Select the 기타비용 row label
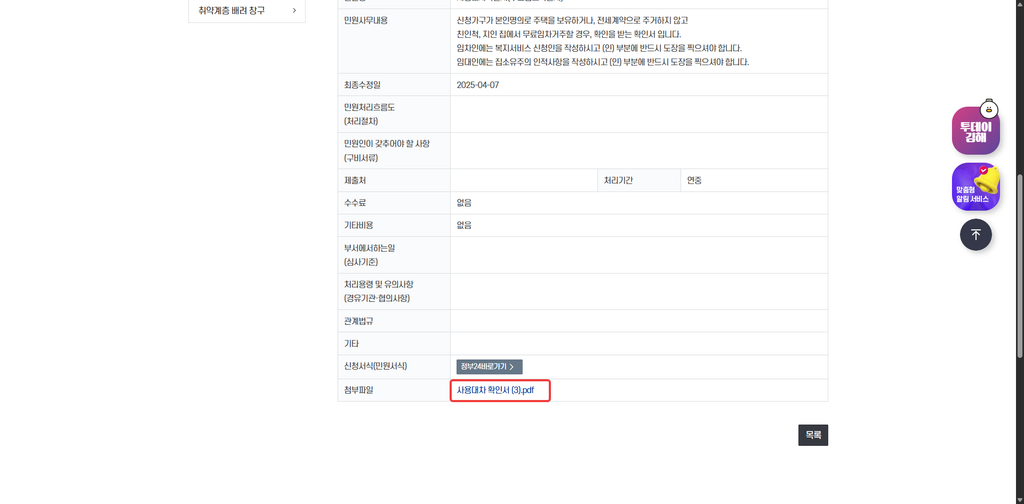 point(359,225)
